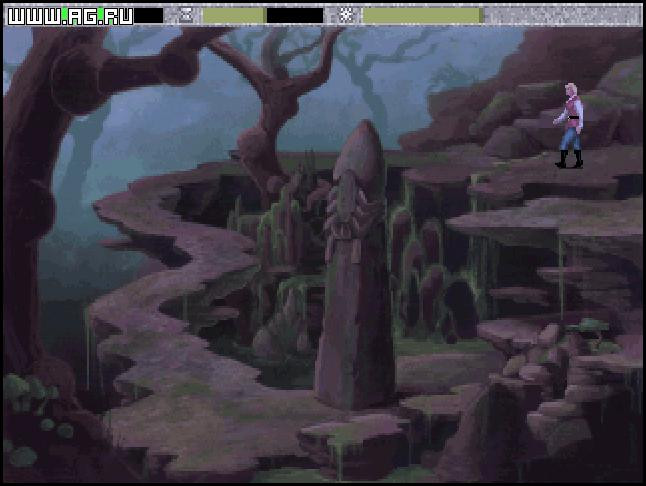Click the blond hero on the ledge

click(x=569, y=125)
